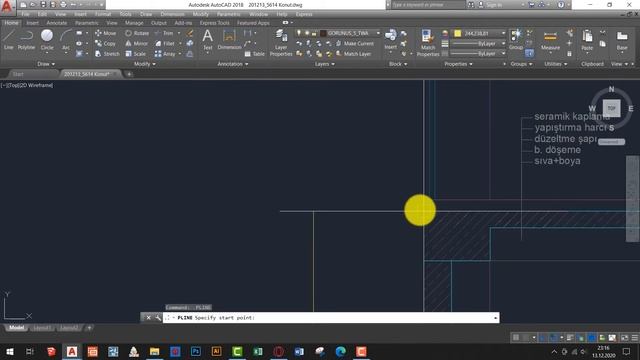
Task: Click the yellow object color swatch
Action: (458, 33)
